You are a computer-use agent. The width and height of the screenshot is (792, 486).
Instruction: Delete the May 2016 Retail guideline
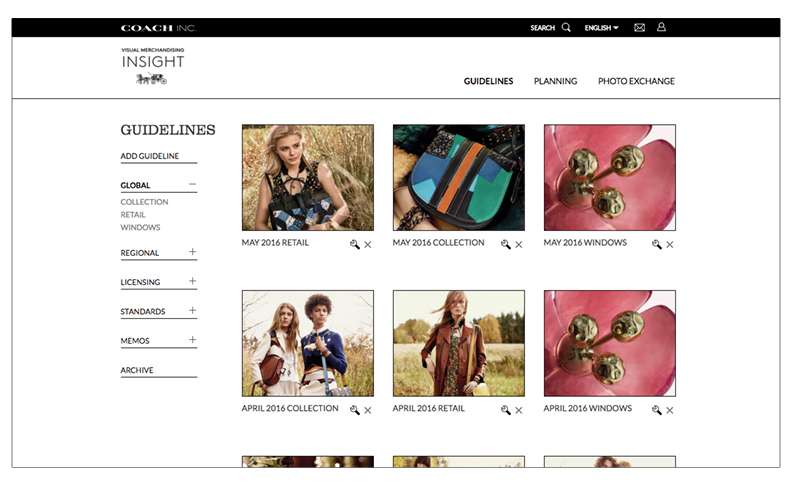pyautogui.click(x=368, y=245)
